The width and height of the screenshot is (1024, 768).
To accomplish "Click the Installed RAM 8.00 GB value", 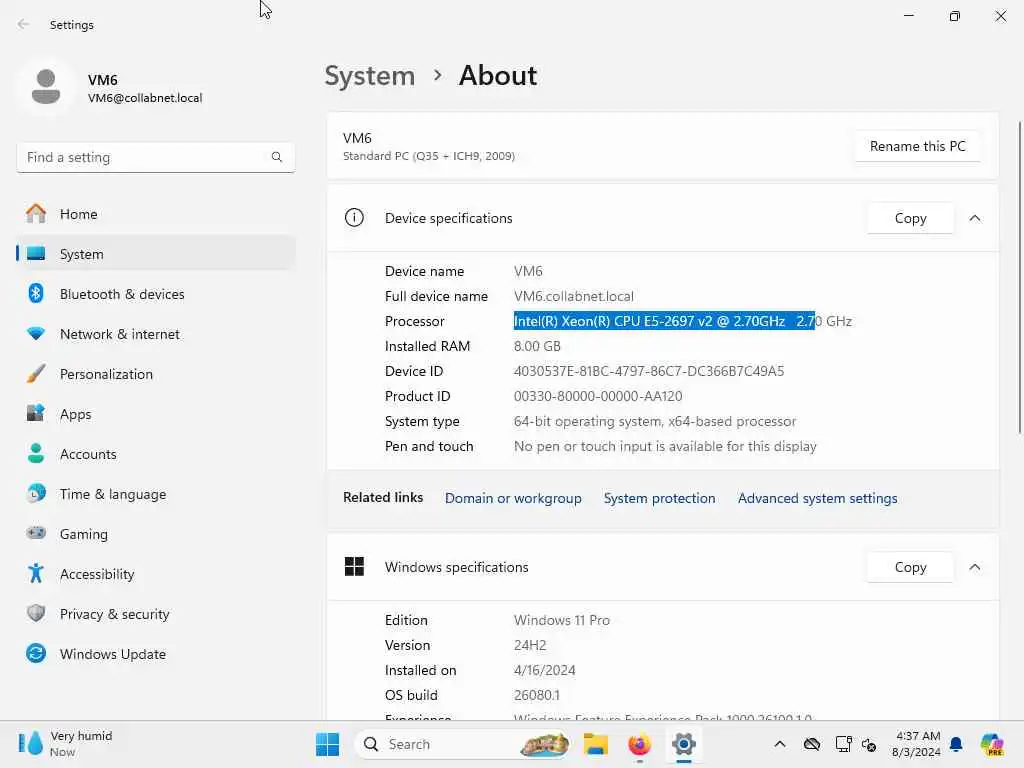I will pos(537,346).
